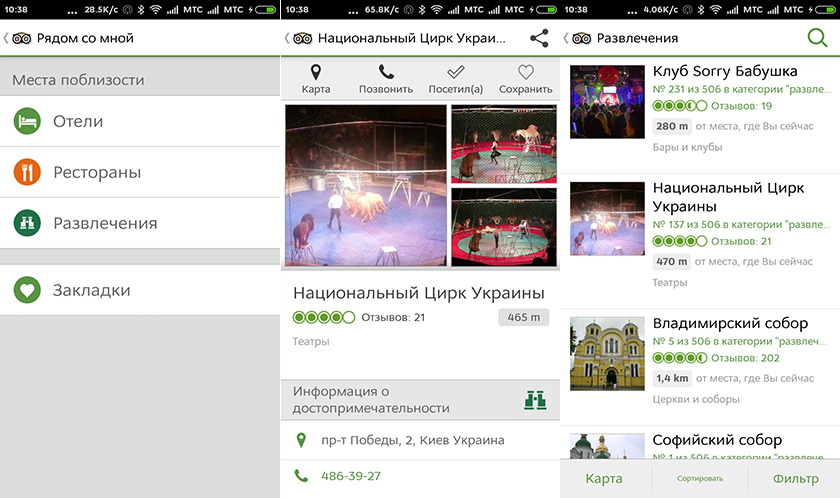
Task: Click the green binoculars icon beside Развлечения
Action: click(27, 223)
